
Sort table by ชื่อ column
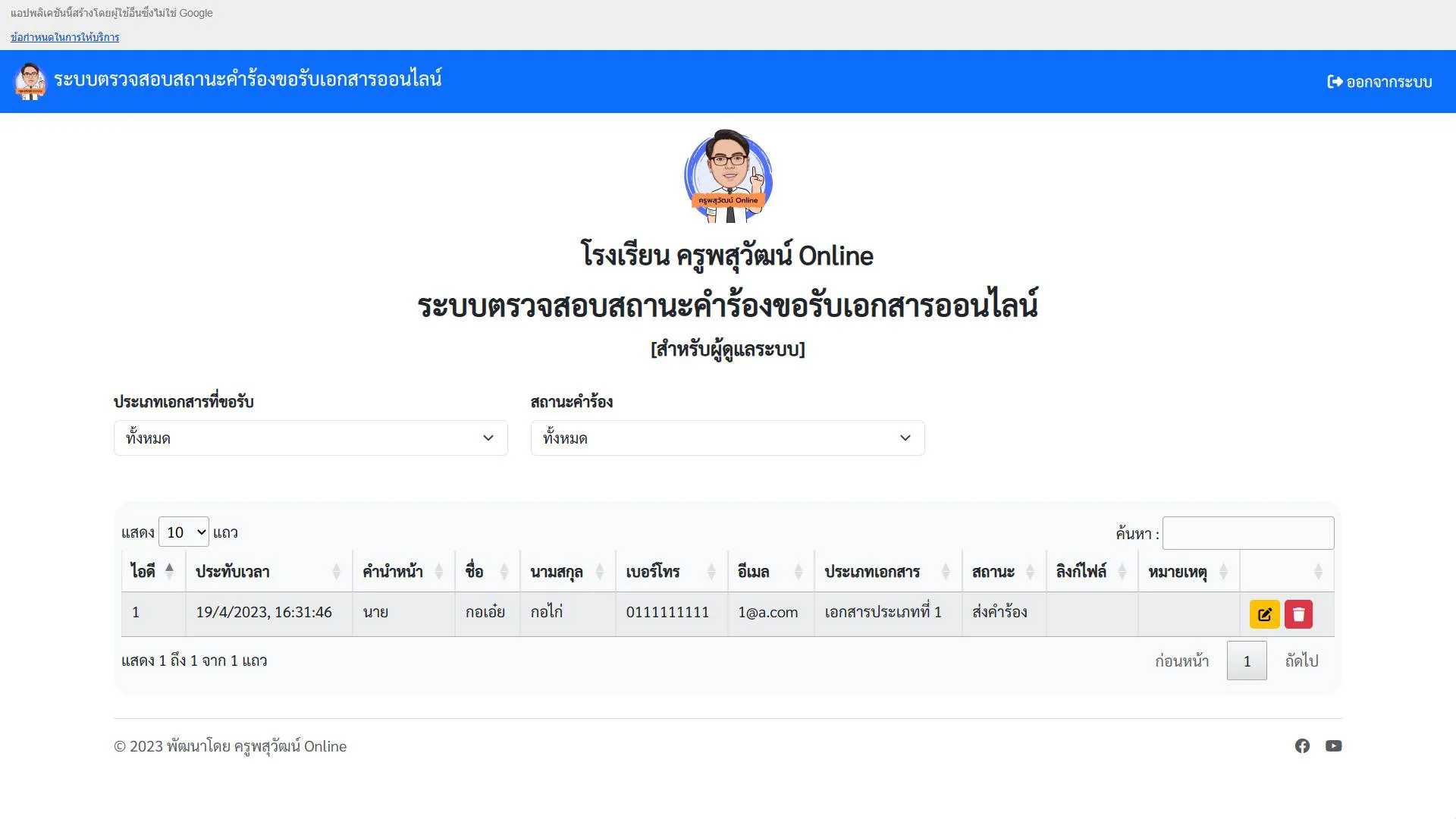488,571
